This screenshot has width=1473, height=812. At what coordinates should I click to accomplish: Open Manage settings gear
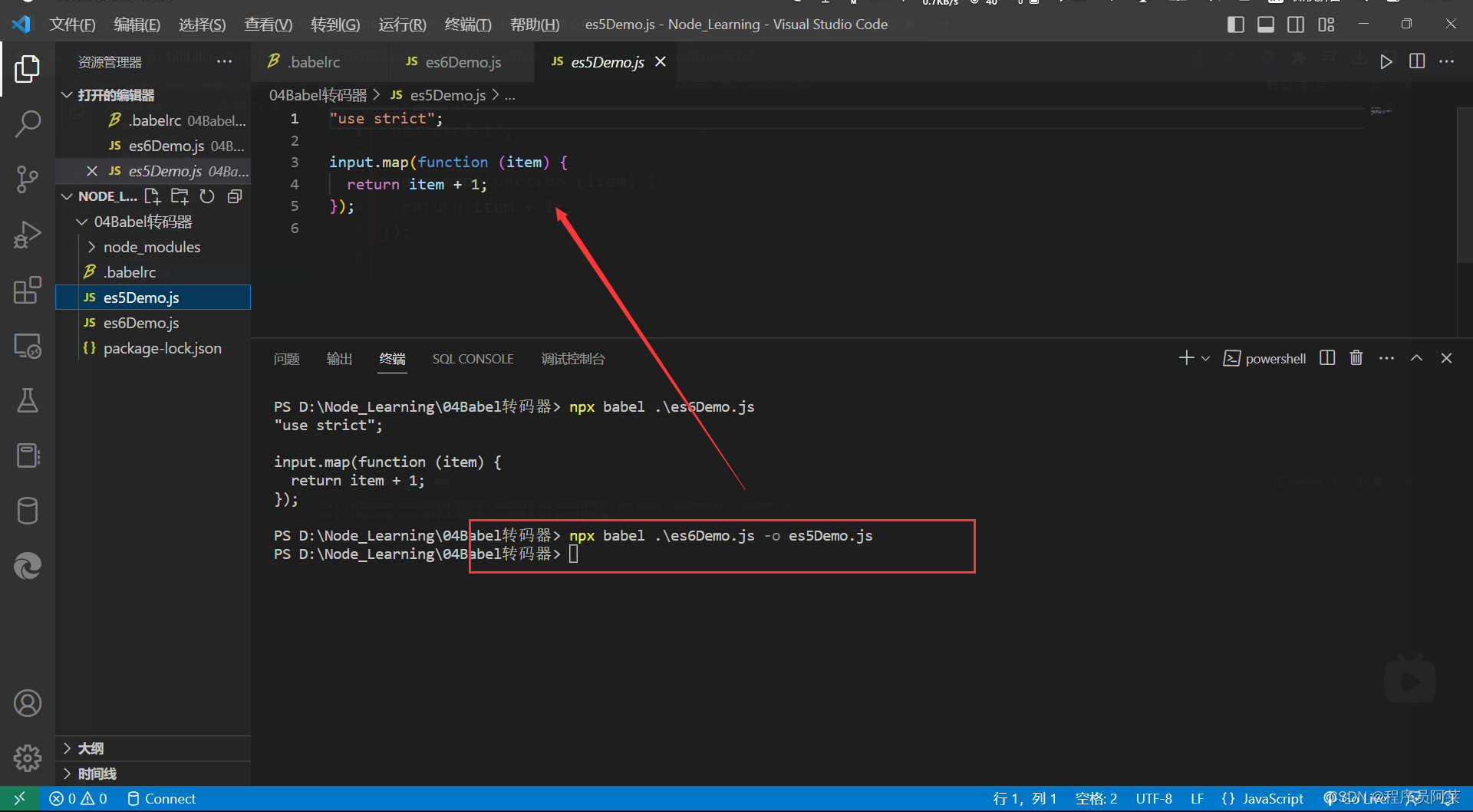tap(28, 758)
